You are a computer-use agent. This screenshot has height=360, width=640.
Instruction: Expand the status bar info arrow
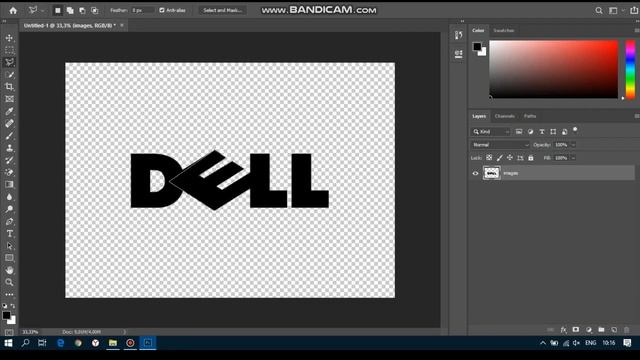pos(124,332)
